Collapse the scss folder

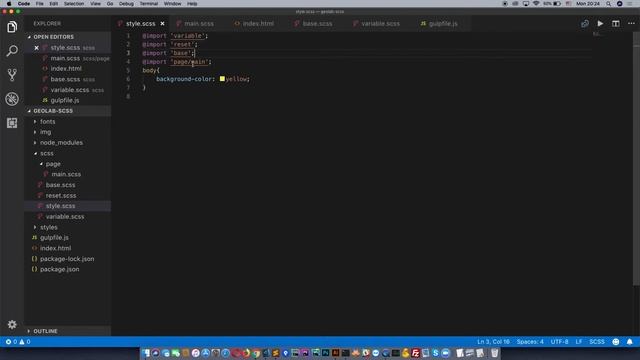click(x=47, y=153)
